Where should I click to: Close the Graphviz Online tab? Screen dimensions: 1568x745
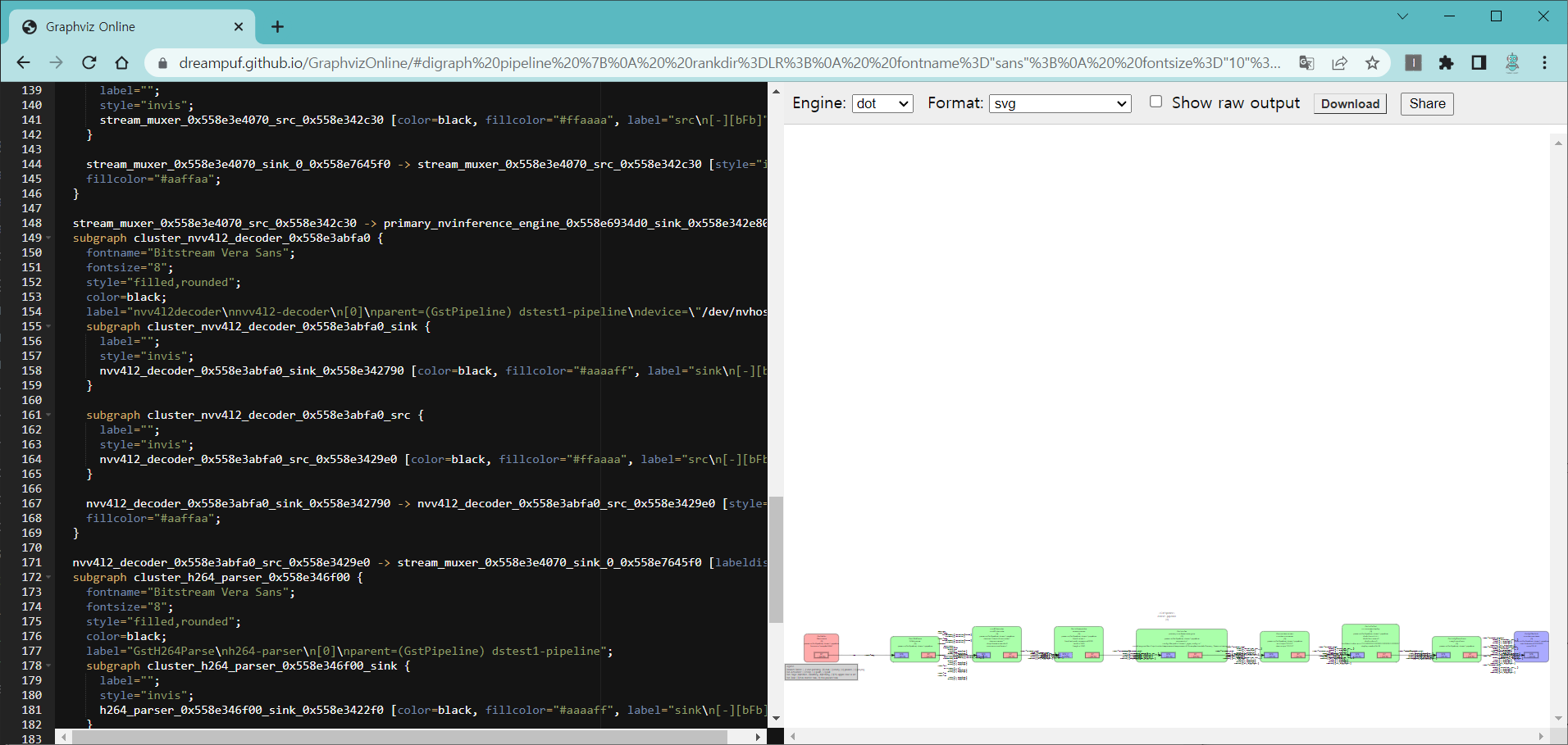pos(239,27)
